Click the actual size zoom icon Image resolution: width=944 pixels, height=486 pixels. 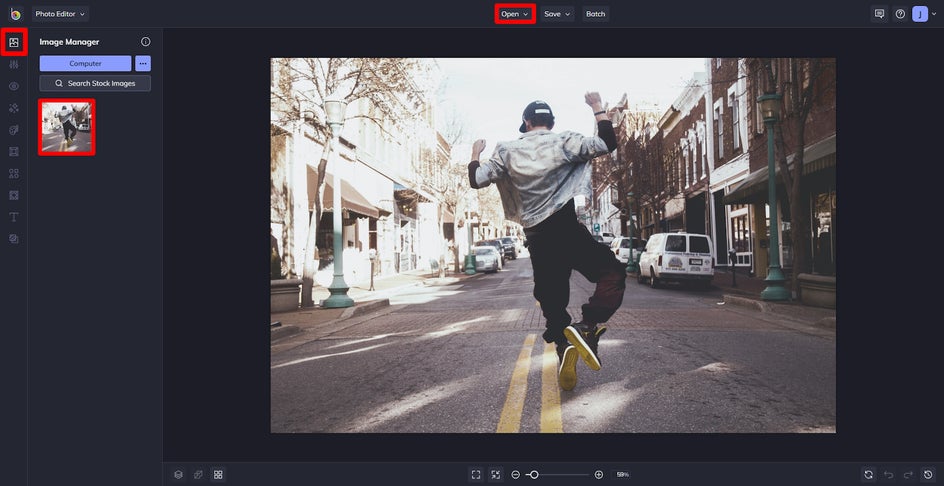click(495, 475)
